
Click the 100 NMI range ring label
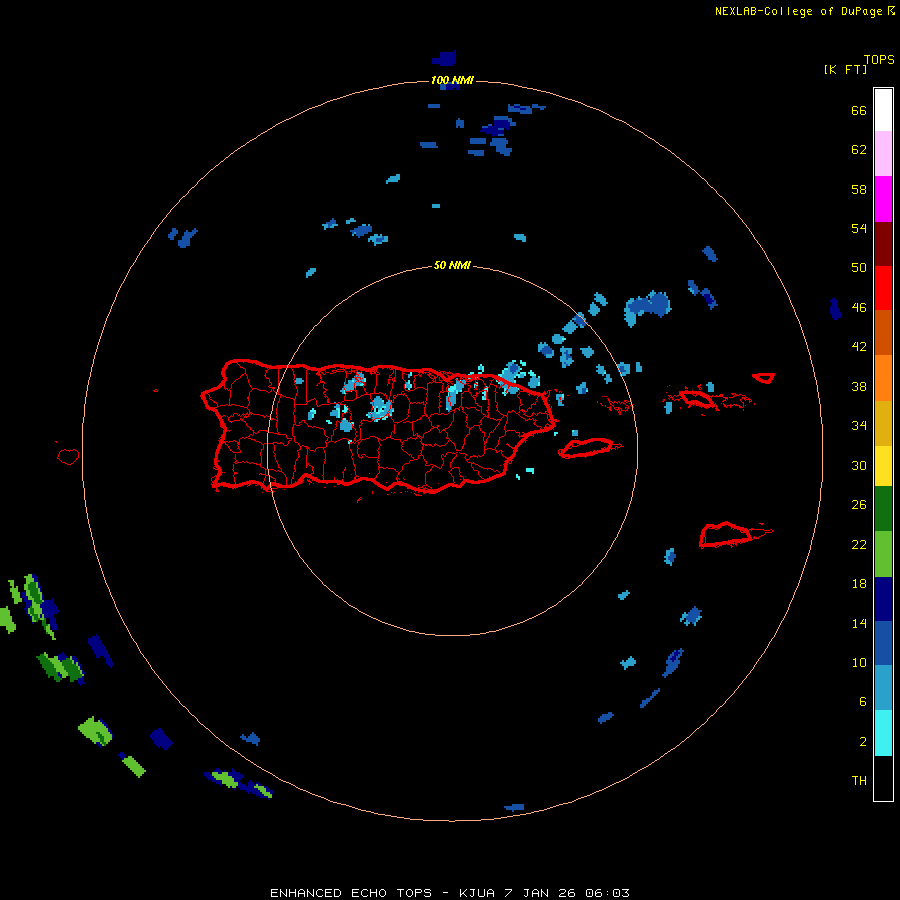pos(452,80)
